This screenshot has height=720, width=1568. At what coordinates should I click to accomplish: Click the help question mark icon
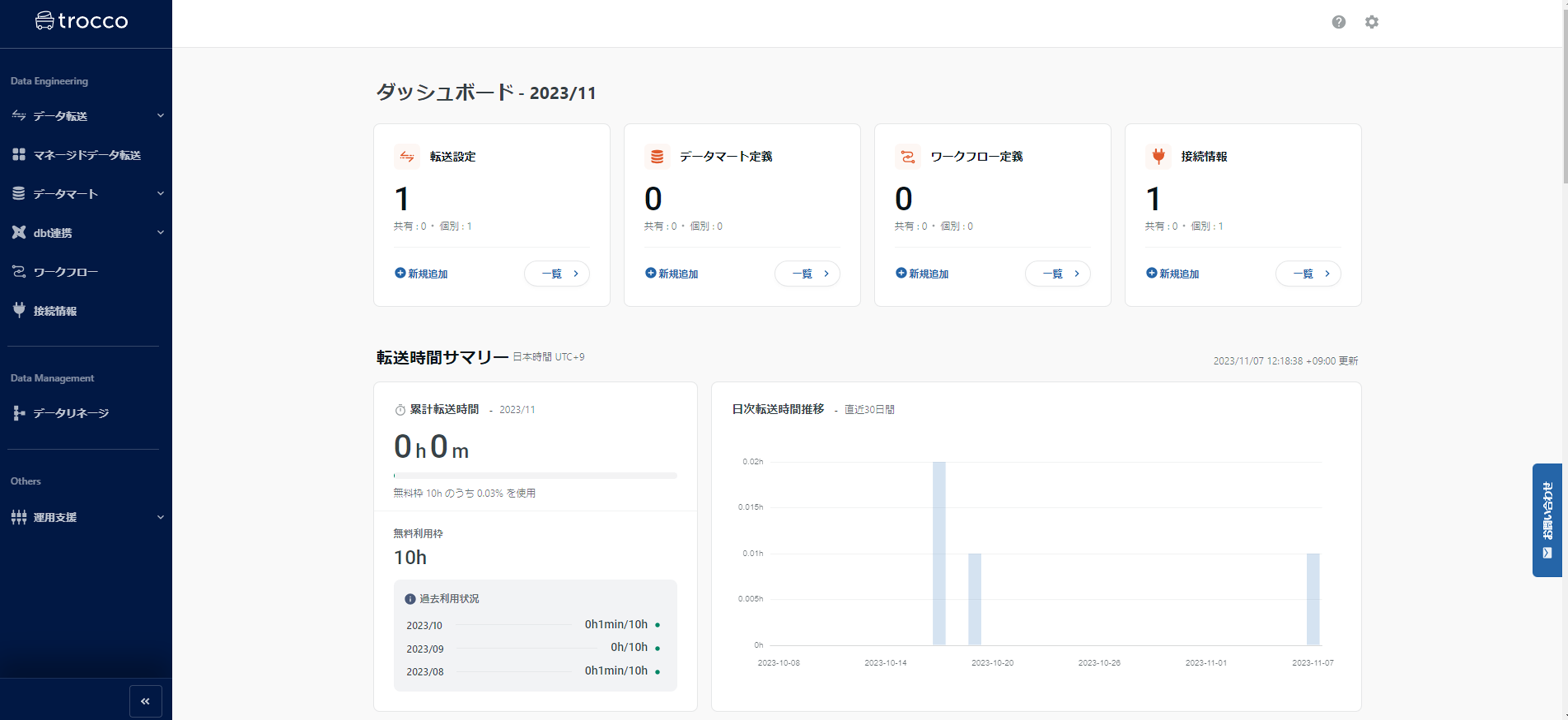(x=1338, y=22)
